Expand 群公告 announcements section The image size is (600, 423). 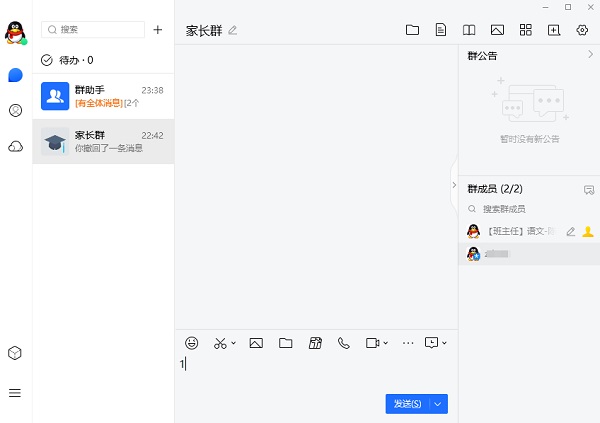tap(590, 55)
